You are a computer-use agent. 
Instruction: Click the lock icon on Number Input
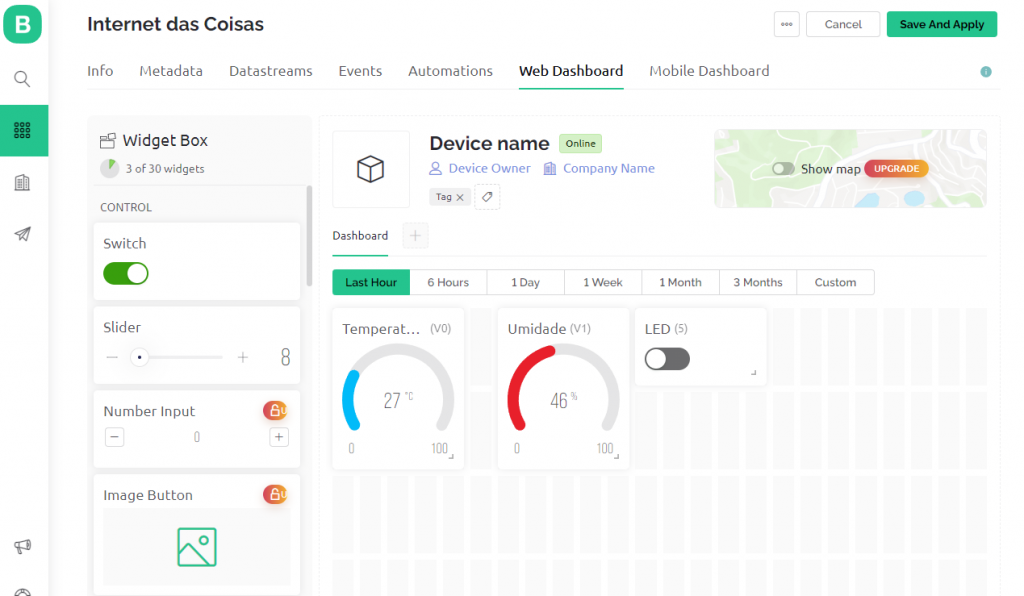(x=275, y=411)
